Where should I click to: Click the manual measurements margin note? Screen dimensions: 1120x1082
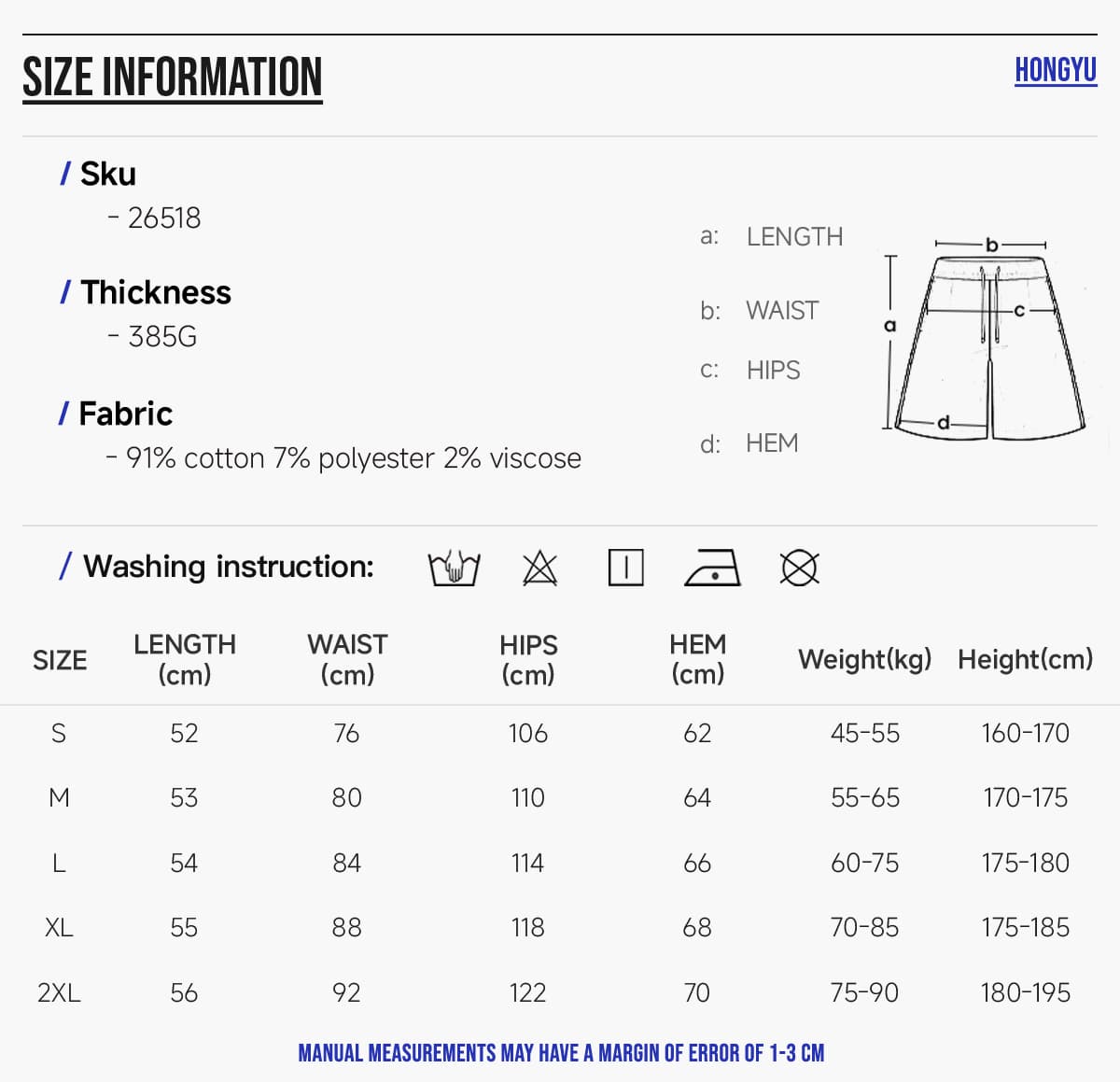(561, 1053)
